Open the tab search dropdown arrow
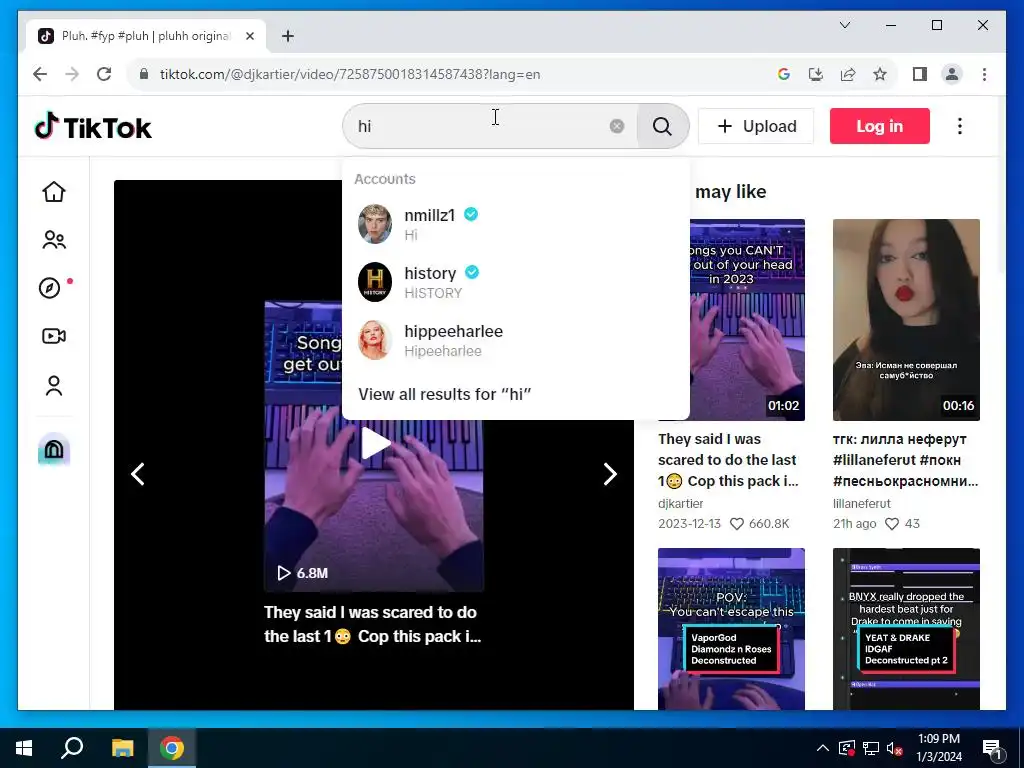This screenshot has width=1024, height=768. tap(844, 25)
